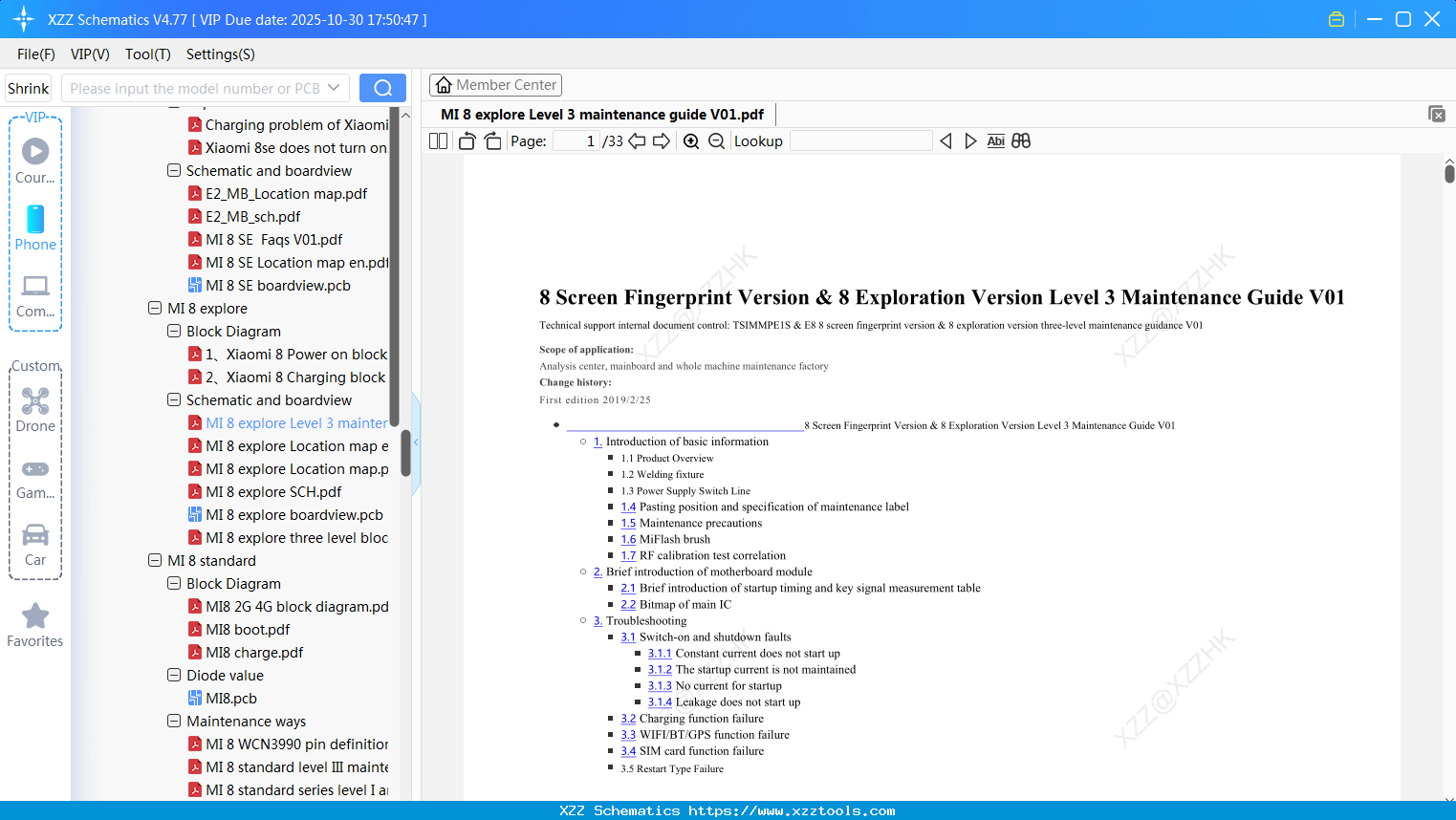Click the PDF viewer vertical scrollbar
1456x820 pixels.
pyautogui.click(x=1449, y=174)
